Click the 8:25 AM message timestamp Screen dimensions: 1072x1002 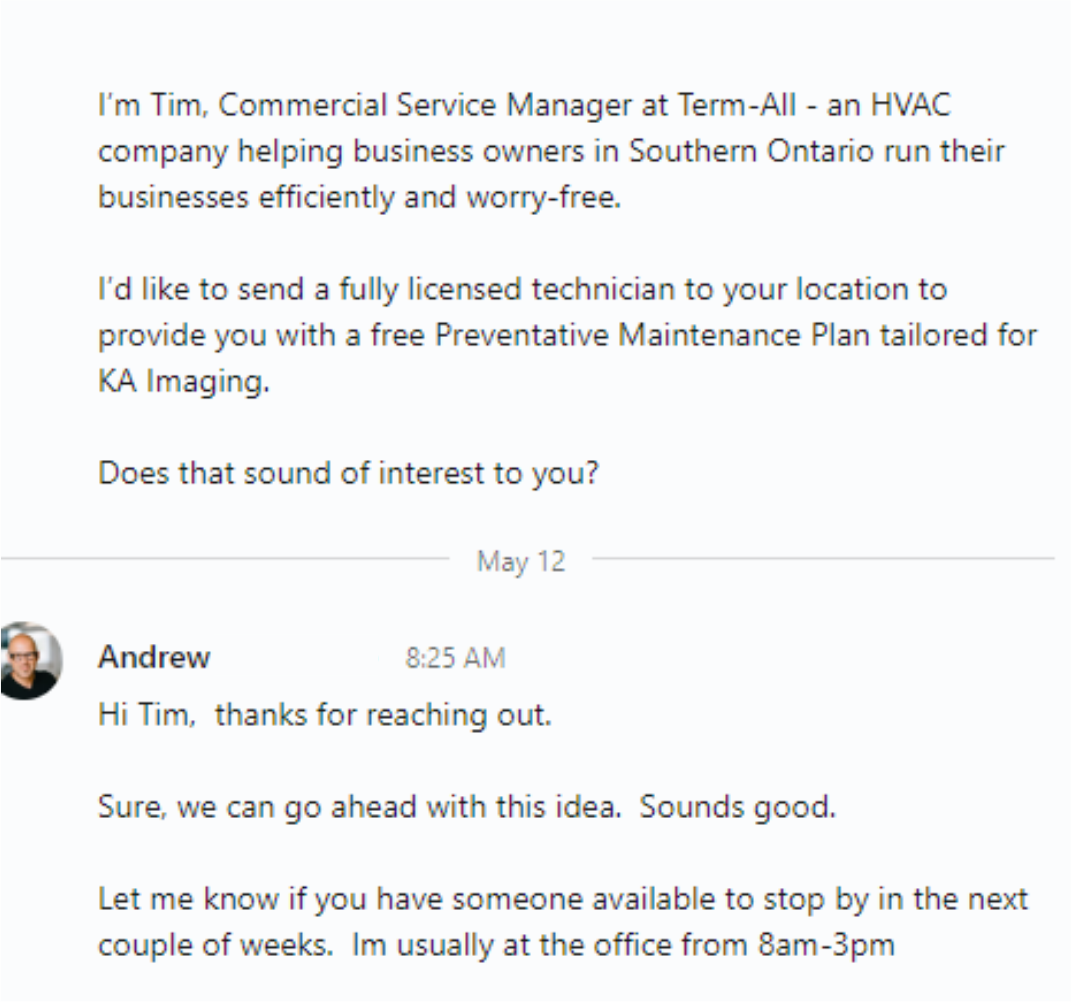[x=455, y=658]
